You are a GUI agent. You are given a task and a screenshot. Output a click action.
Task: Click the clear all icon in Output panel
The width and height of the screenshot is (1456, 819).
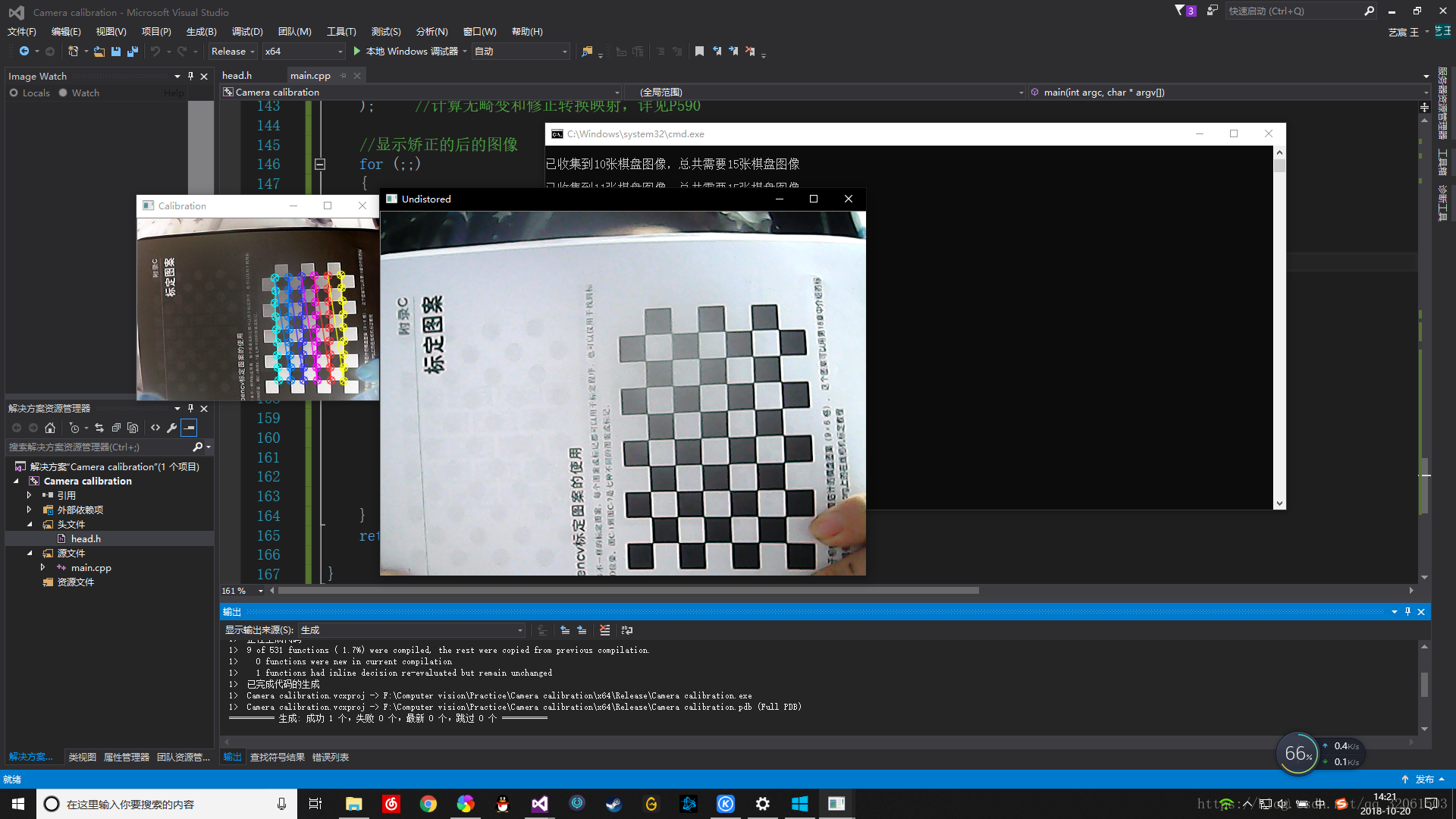(604, 630)
